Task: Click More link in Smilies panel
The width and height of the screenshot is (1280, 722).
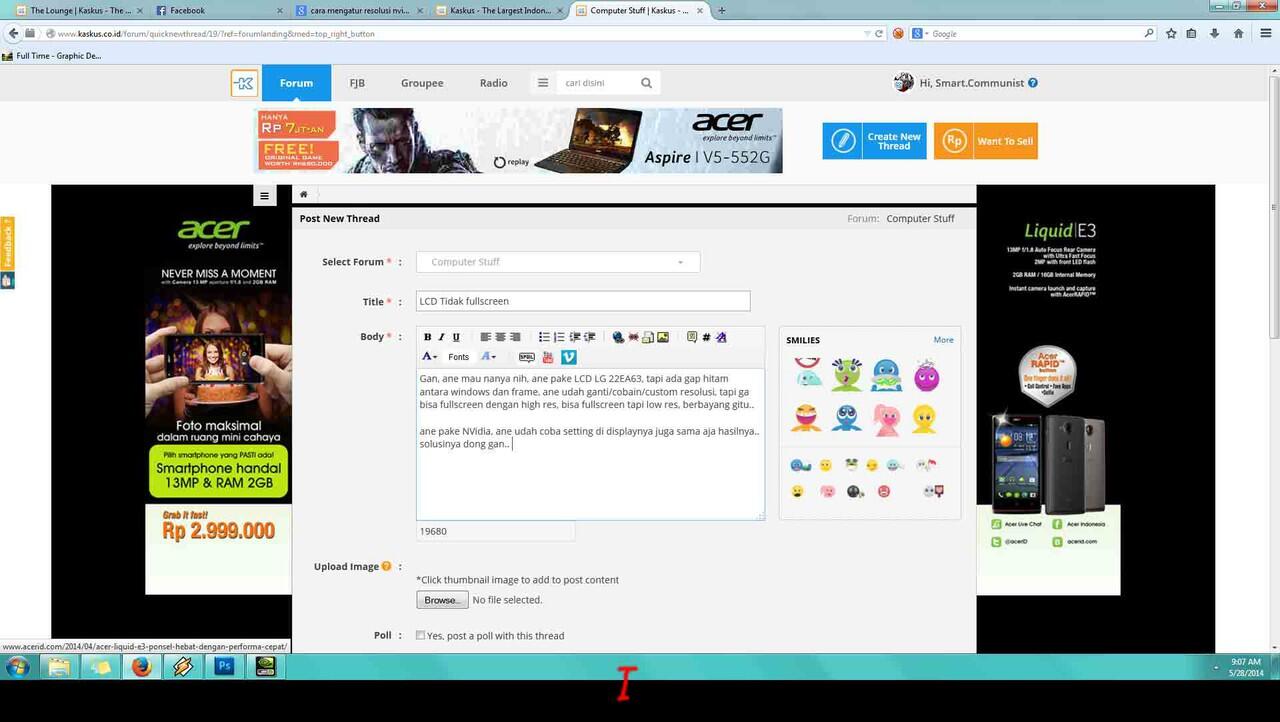Action: coord(943,340)
